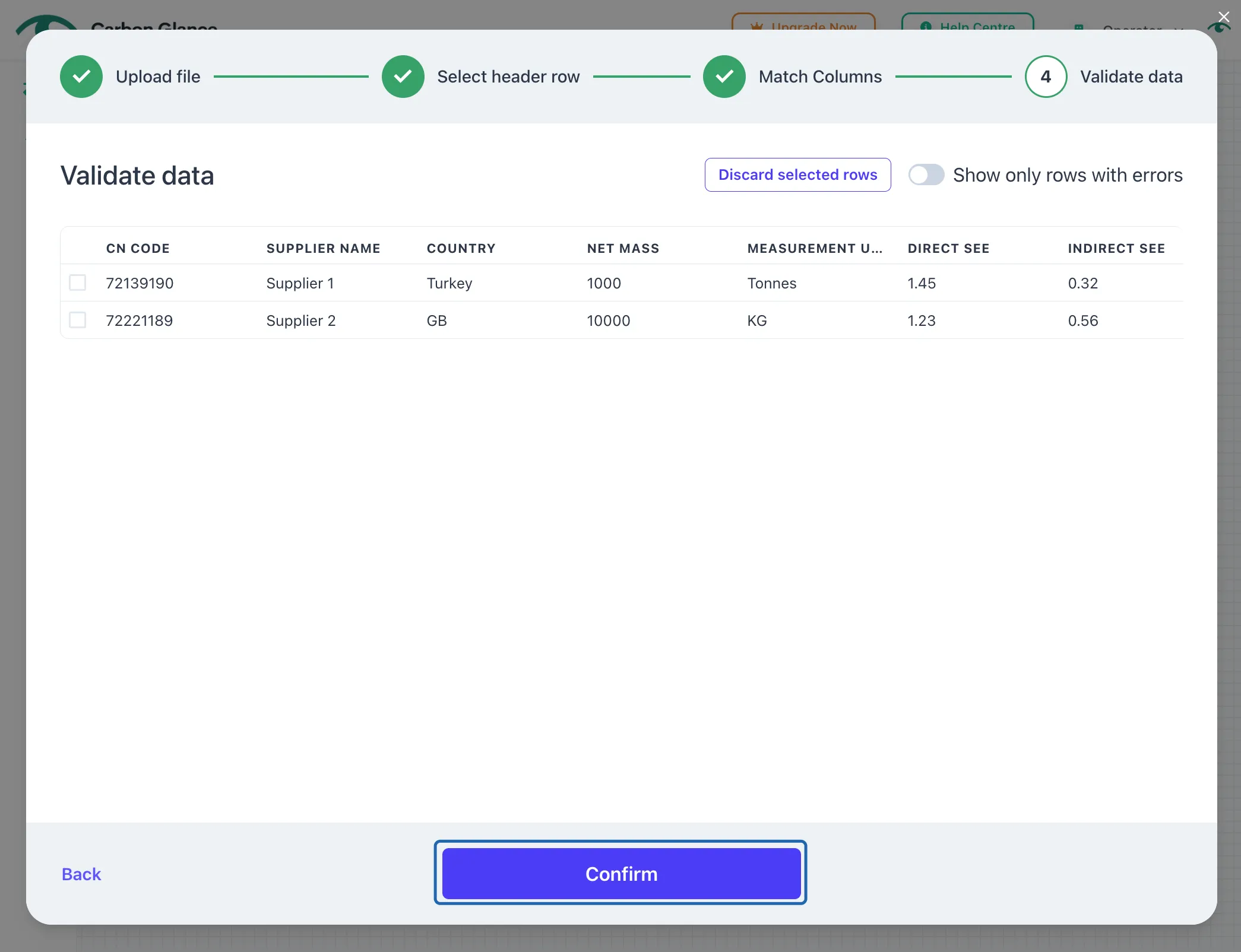Click the NET MASS column header
1241x952 pixels.
tap(623, 248)
